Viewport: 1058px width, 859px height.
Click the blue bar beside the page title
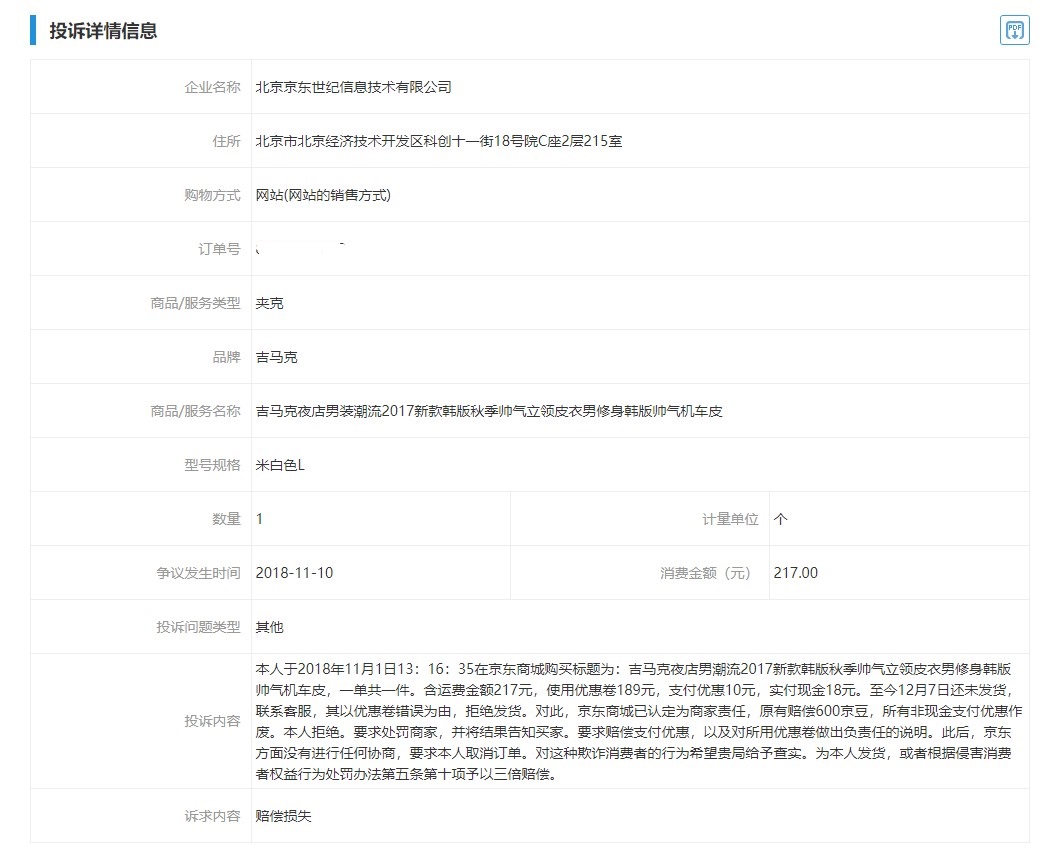[32, 30]
